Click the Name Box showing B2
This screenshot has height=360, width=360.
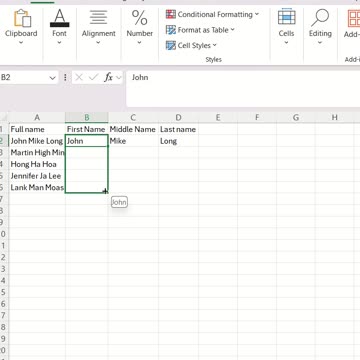point(24,77)
